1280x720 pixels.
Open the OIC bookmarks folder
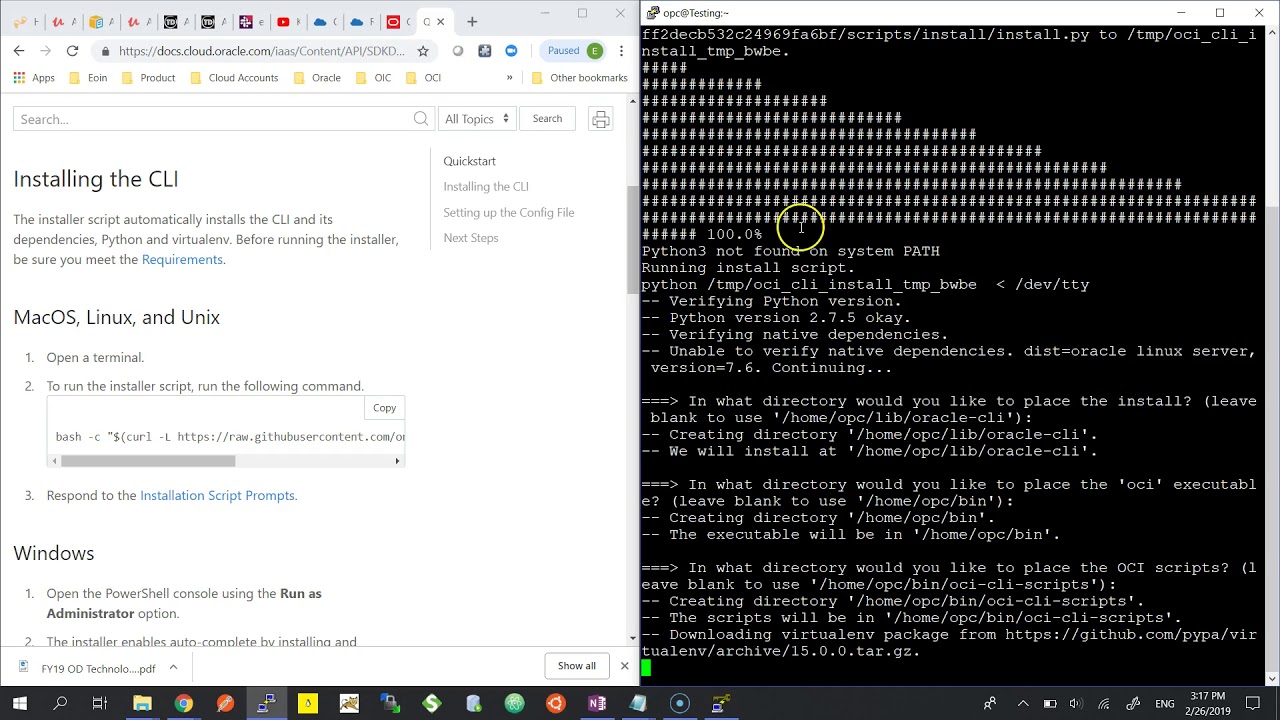[373, 77]
